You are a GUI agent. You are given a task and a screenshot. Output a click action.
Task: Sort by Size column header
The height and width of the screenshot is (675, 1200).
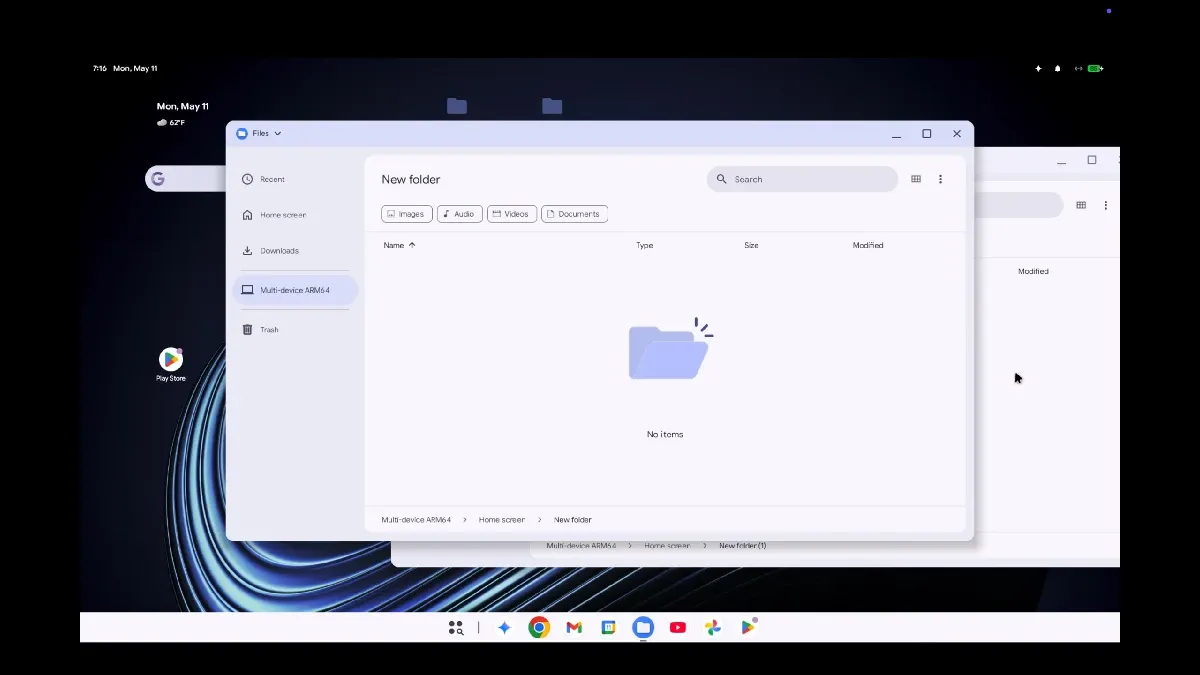tap(751, 245)
